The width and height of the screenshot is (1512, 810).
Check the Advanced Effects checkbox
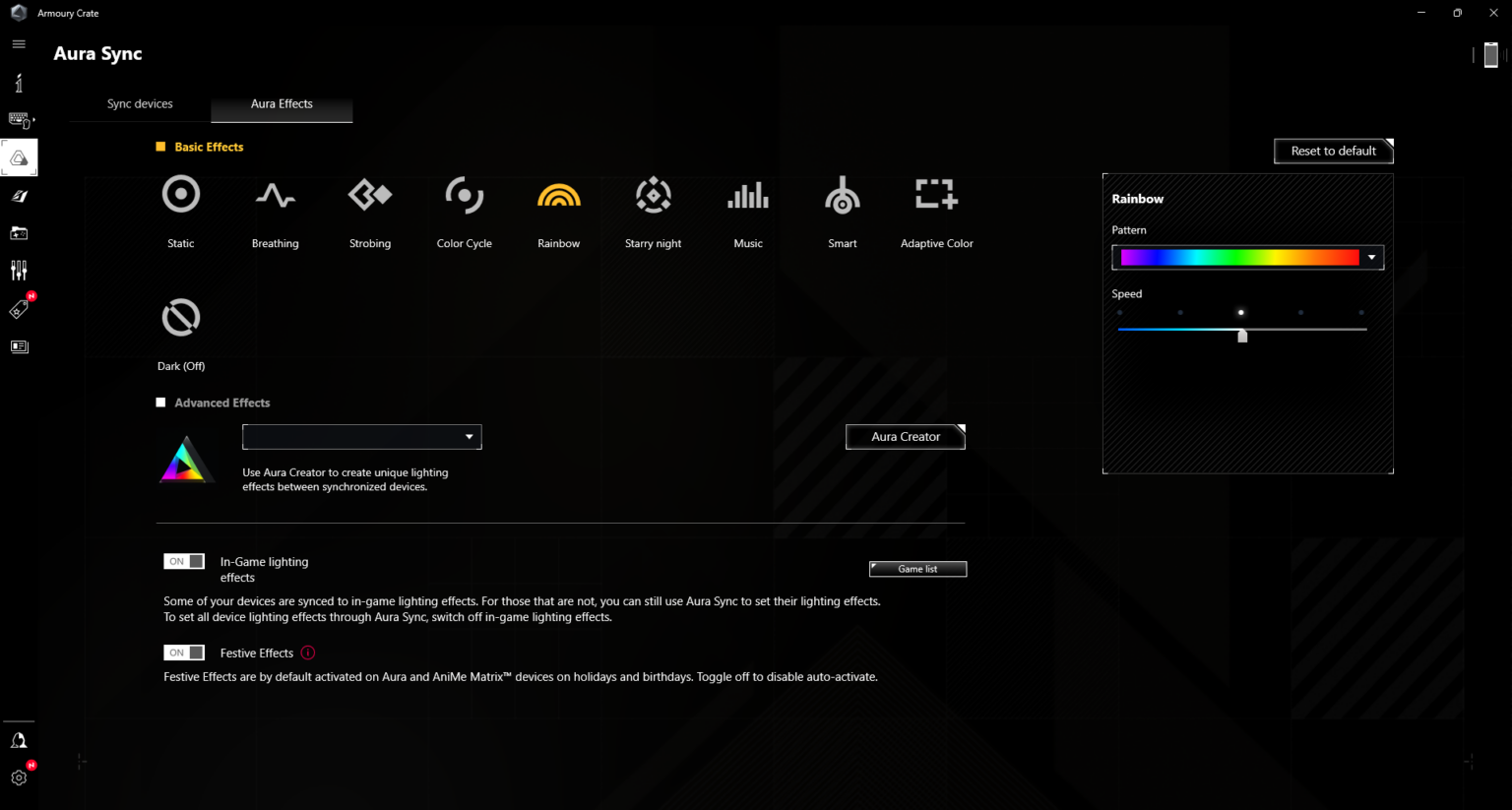(x=160, y=402)
